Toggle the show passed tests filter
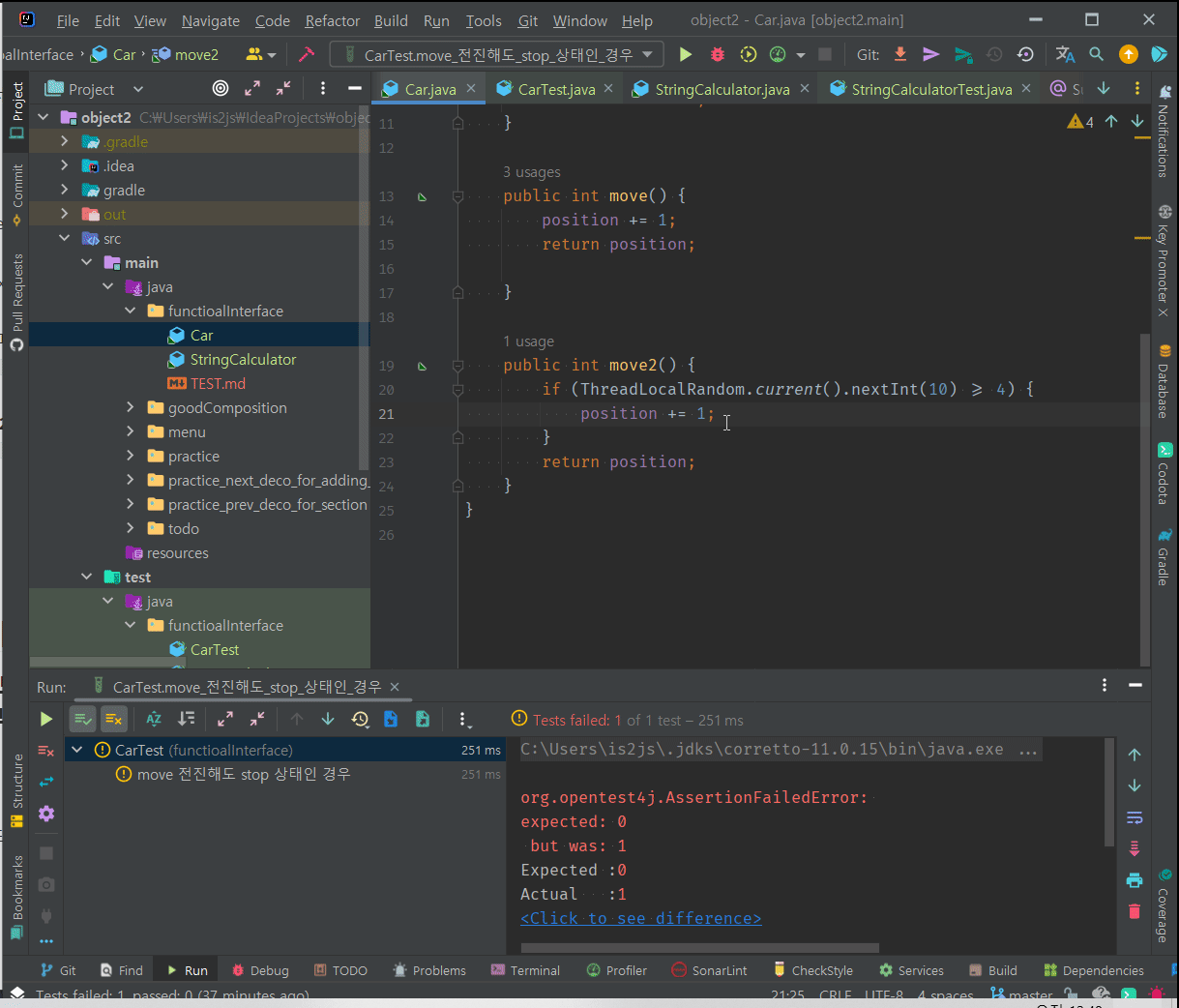1179x1008 pixels. pyautogui.click(x=83, y=719)
